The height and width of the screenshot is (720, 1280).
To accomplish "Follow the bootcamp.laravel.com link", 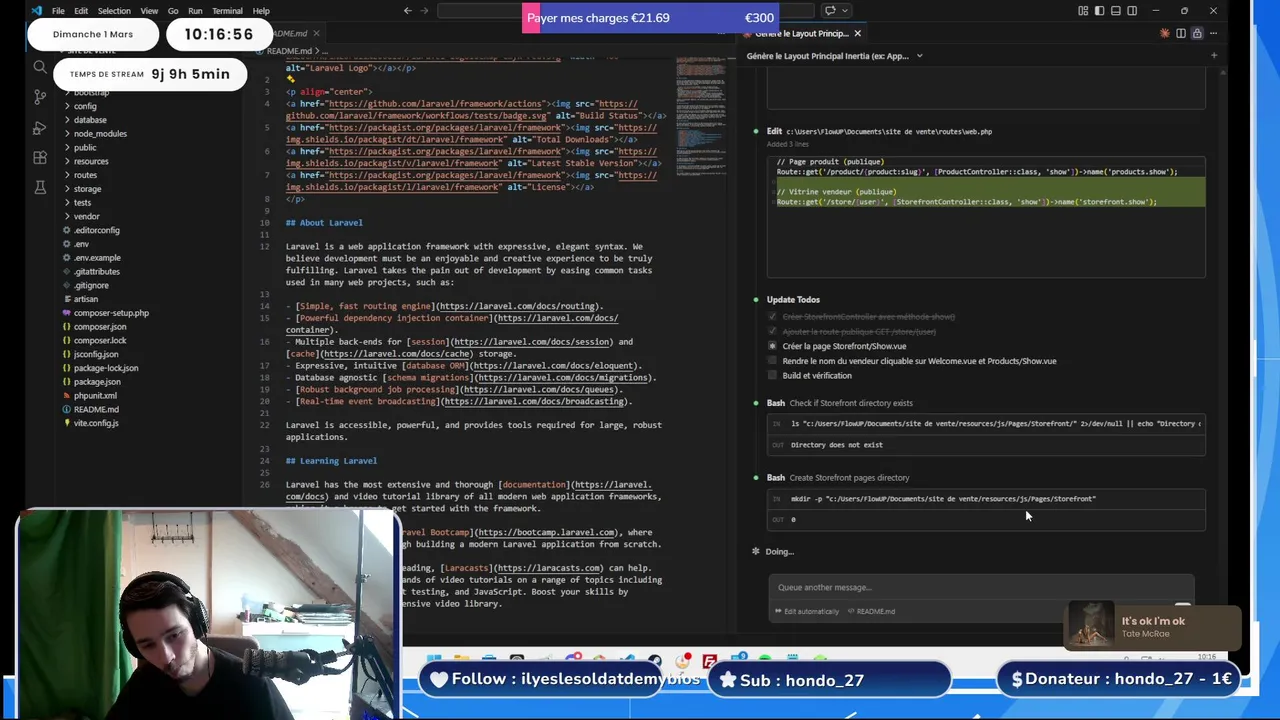I will [x=546, y=532].
